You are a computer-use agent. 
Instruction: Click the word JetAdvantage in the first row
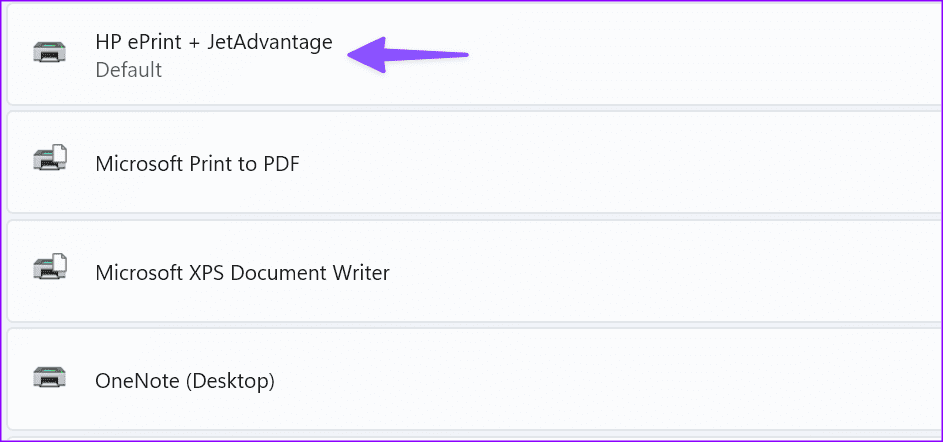tap(270, 43)
